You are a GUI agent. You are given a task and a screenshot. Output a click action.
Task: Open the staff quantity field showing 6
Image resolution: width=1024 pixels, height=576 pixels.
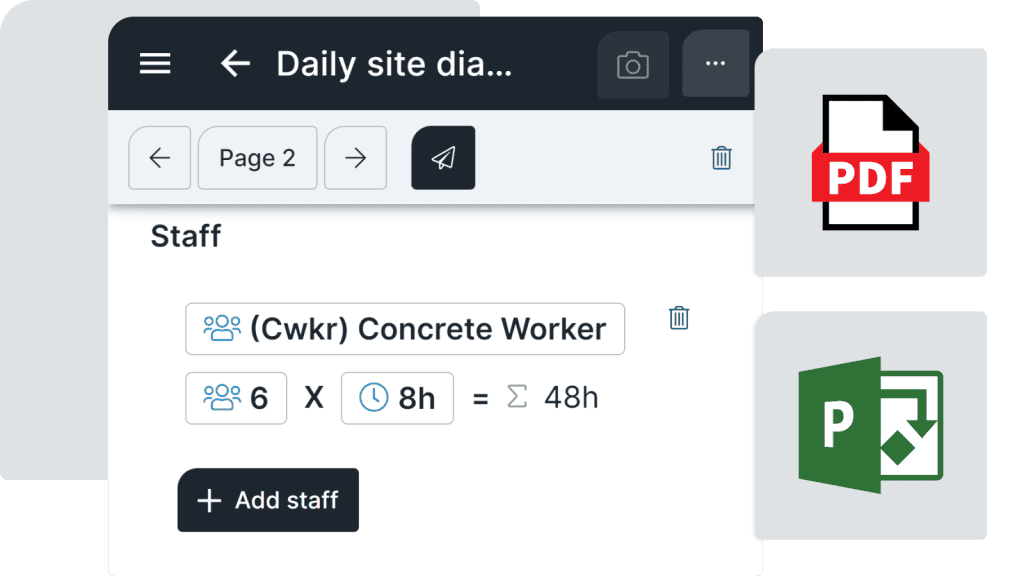coord(236,397)
